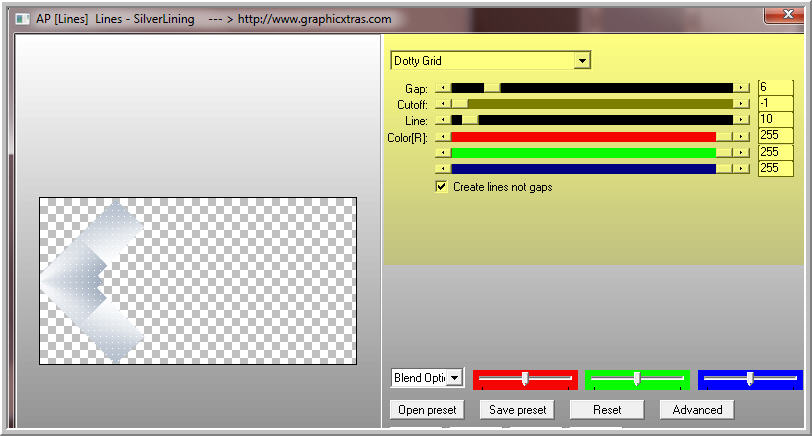Click the Save preset button
Screen dimensions: 812x436
click(517, 410)
